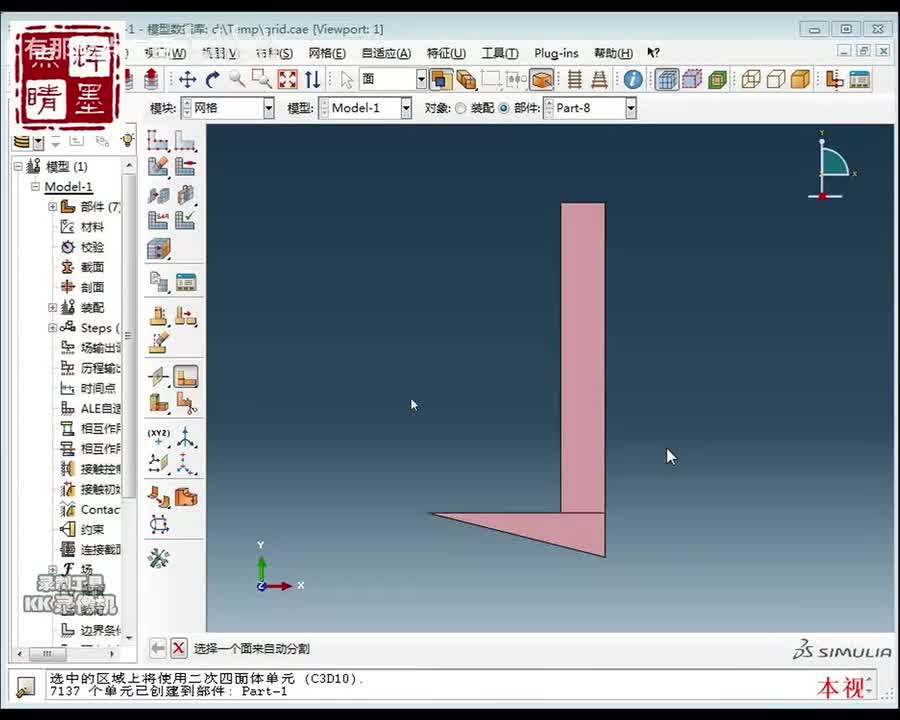Click the Verify Mesh tool
The height and width of the screenshot is (720, 900).
click(185, 220)
